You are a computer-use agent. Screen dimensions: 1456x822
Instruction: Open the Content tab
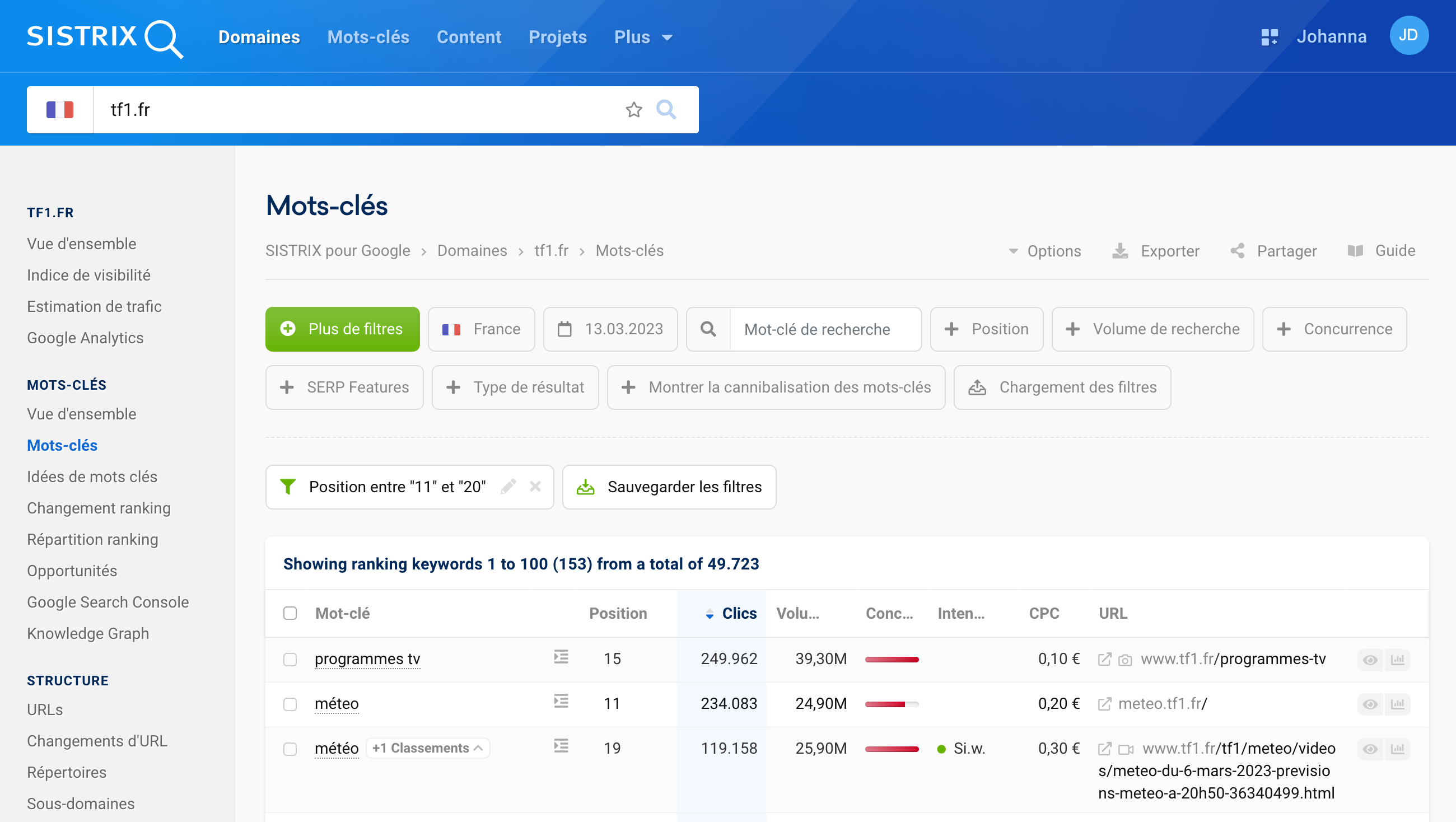pyautogui.click(x=469, y=38)
